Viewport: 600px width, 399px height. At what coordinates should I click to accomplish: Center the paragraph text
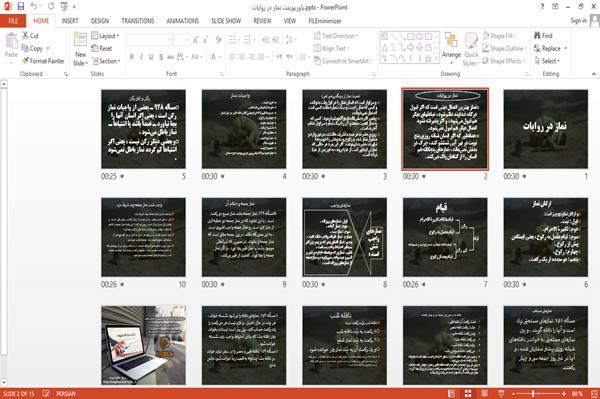tap(242, 57)
